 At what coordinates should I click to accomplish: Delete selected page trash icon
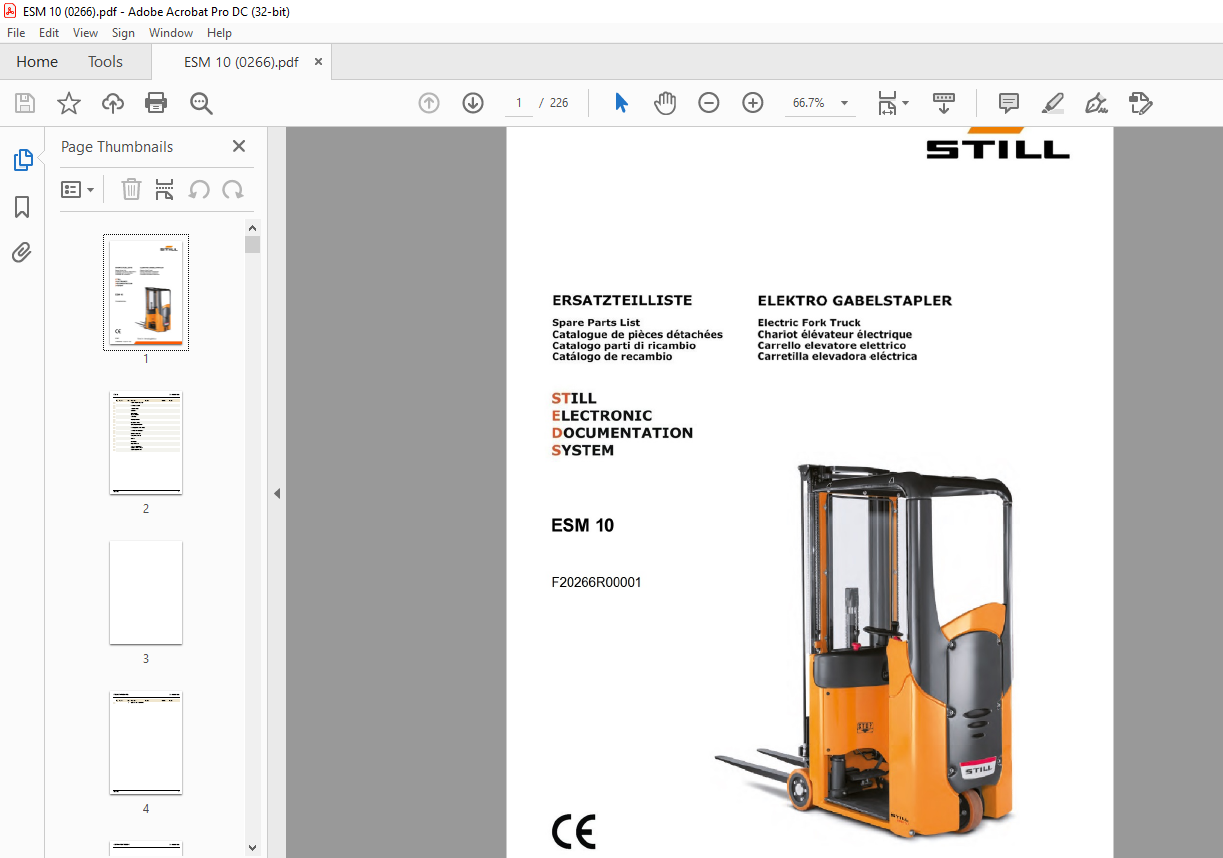(x=131, y=189)
